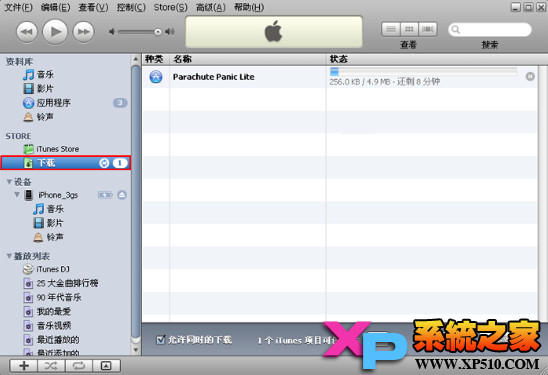Click the low volume speaker icon

pos(112,32)
